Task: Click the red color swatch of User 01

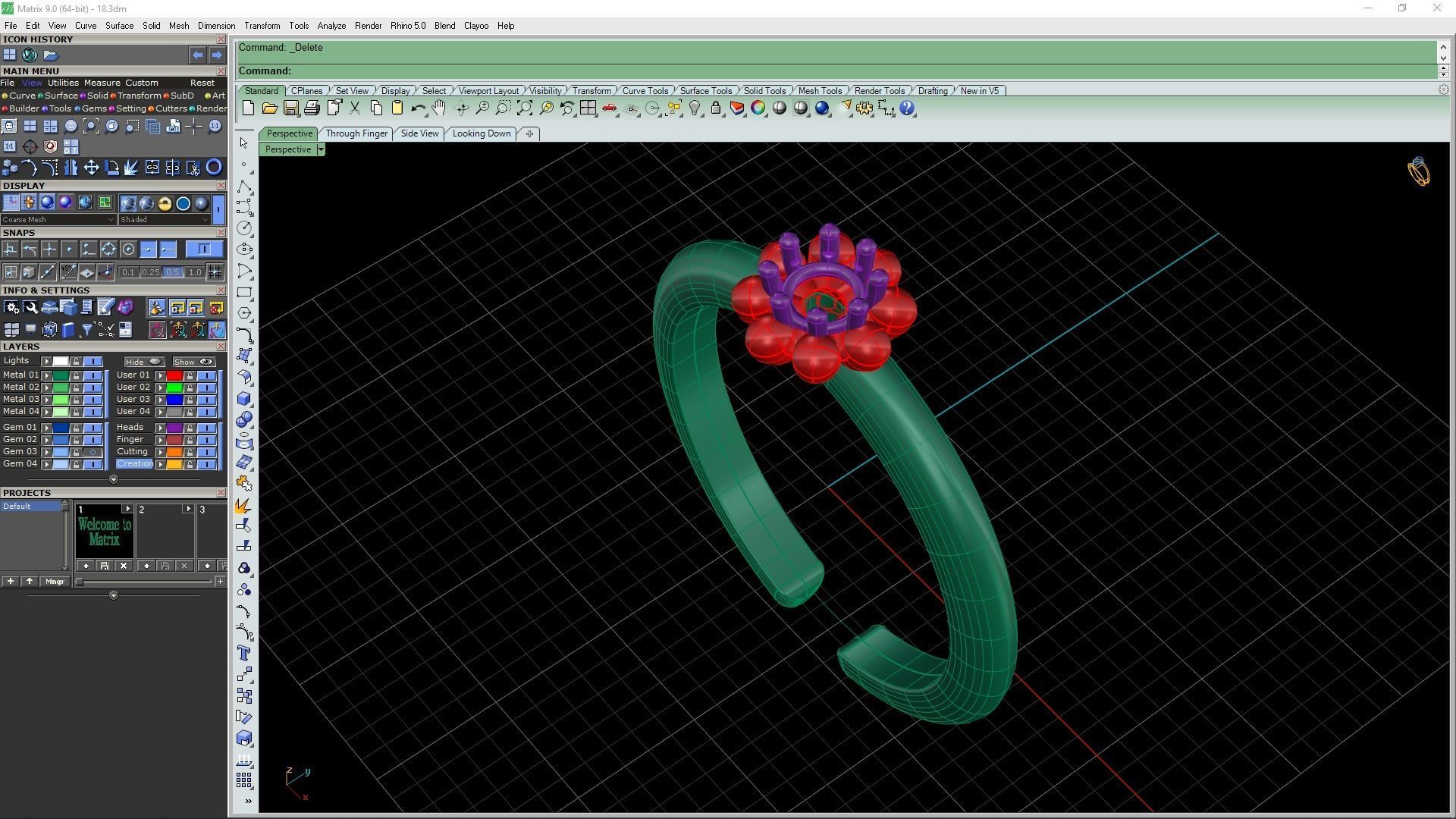Action: coord(174,375)
